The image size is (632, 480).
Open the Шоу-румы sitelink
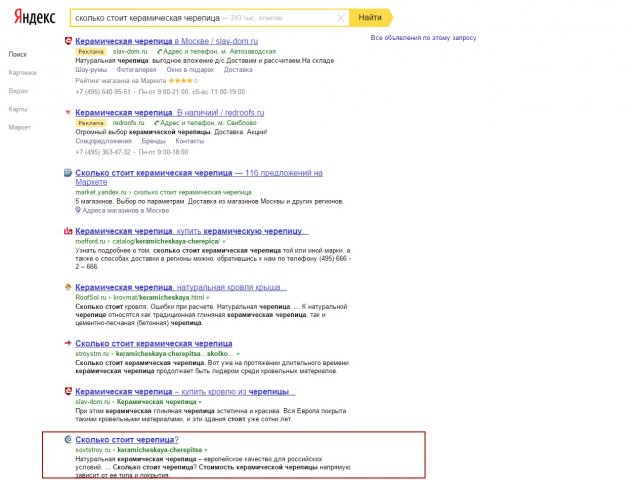[91, 70]
